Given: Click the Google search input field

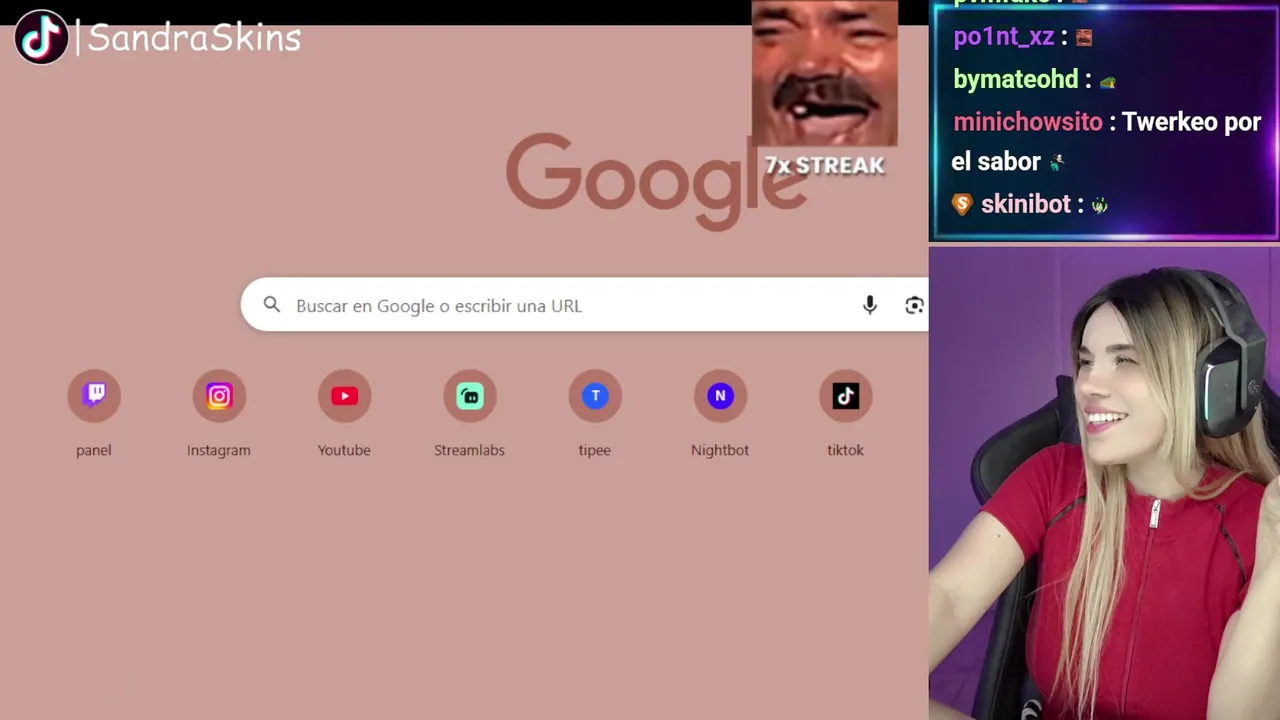Looking at the screenshot, I should 584,305.
